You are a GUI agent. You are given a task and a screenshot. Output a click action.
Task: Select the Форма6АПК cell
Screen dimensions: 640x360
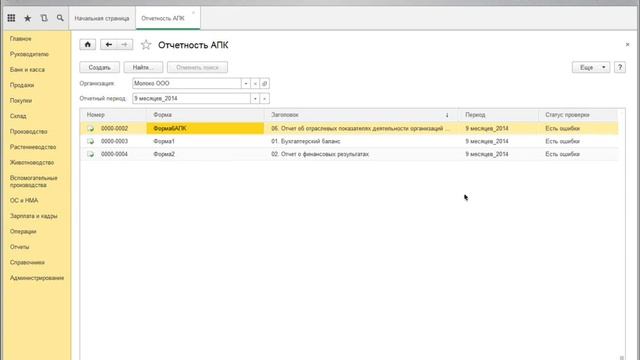[205, 129]
